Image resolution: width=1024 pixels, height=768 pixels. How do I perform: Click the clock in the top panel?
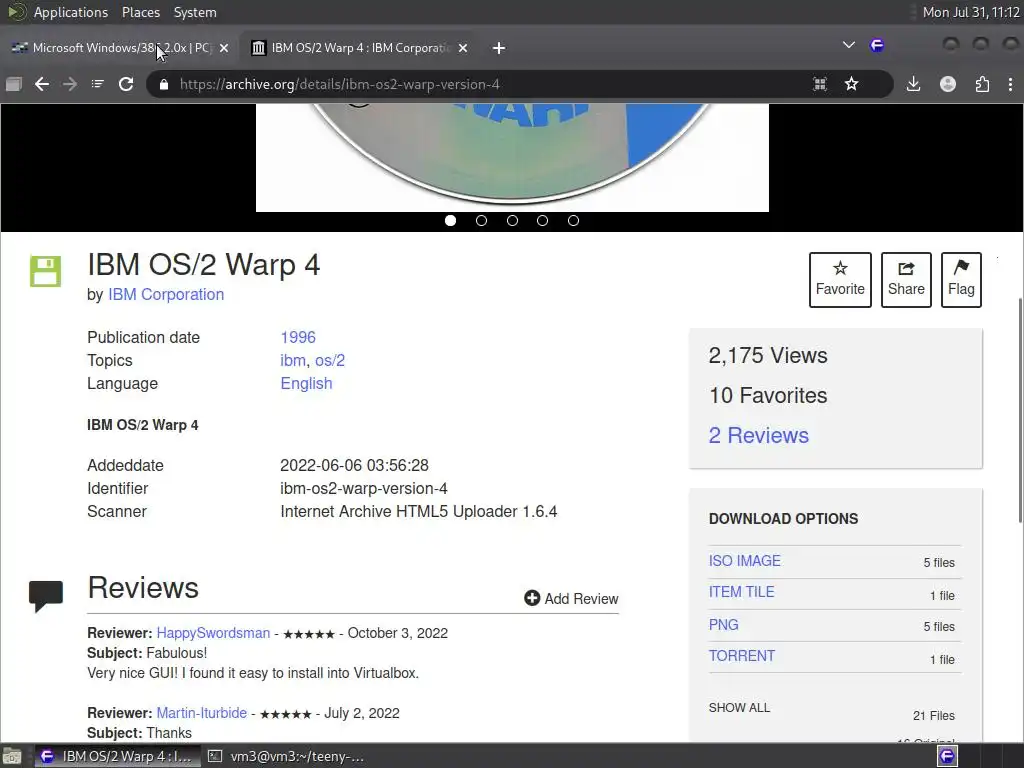pyautogui.click(x=970, y=12)
